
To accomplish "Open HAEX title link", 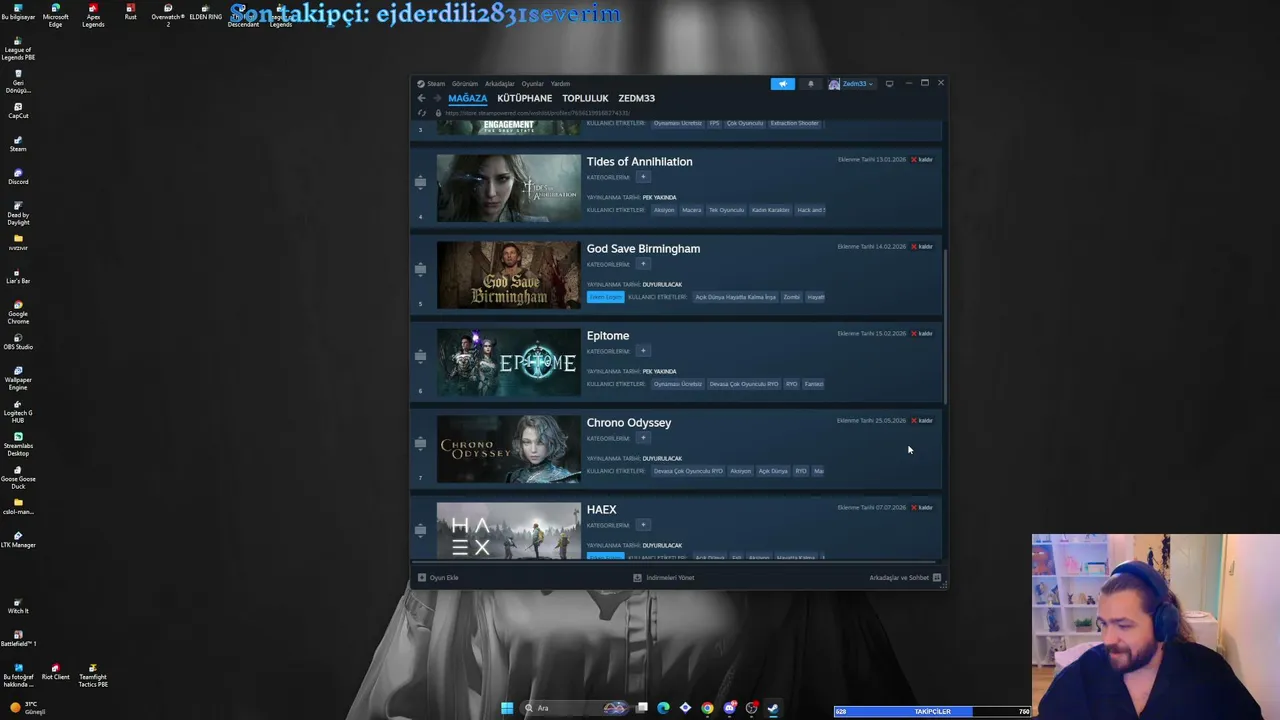I will pos(601,510).
